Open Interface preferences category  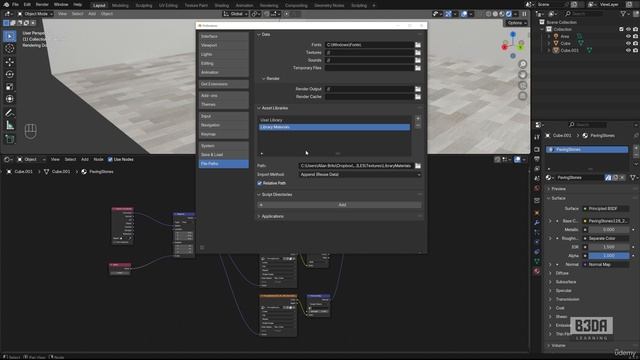(224, 36)
